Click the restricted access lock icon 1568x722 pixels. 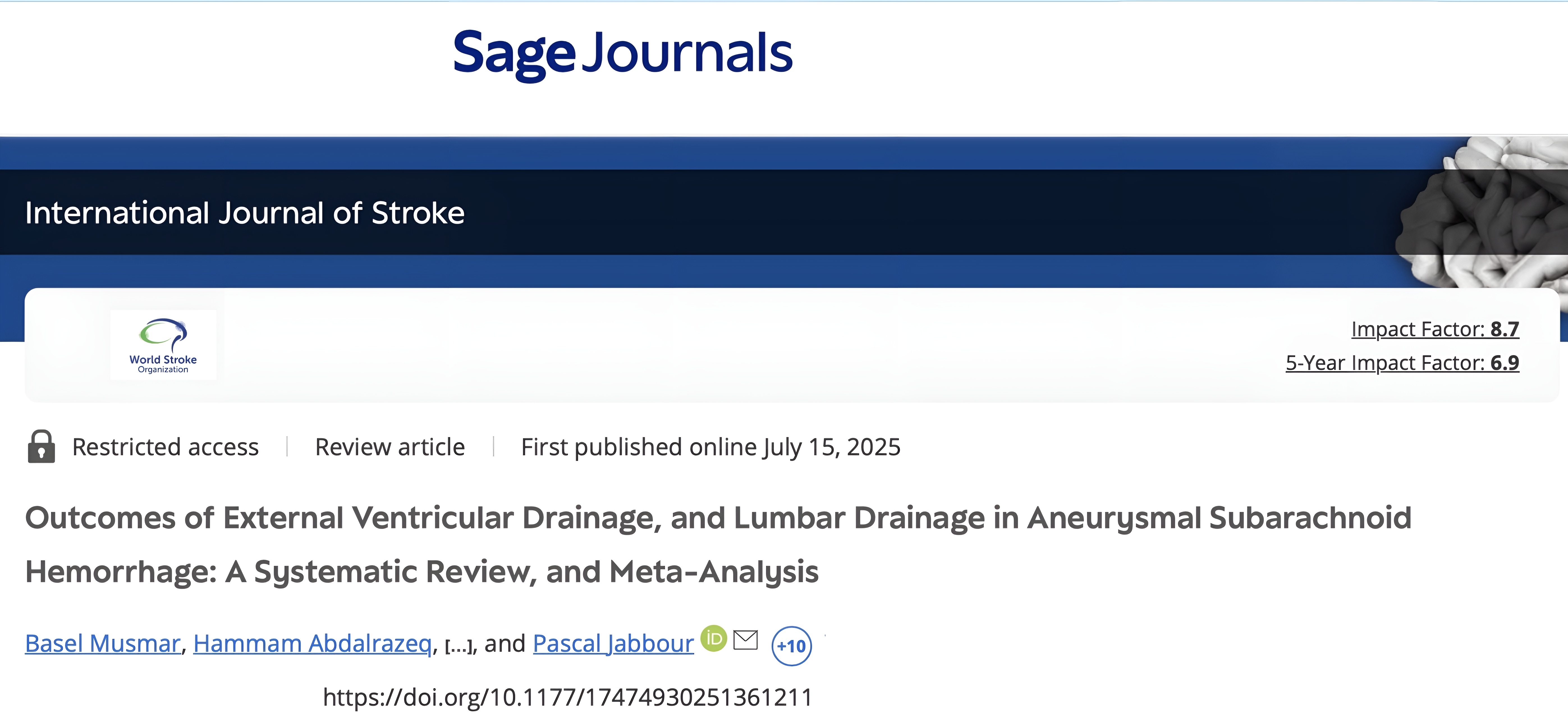(42, 447)
